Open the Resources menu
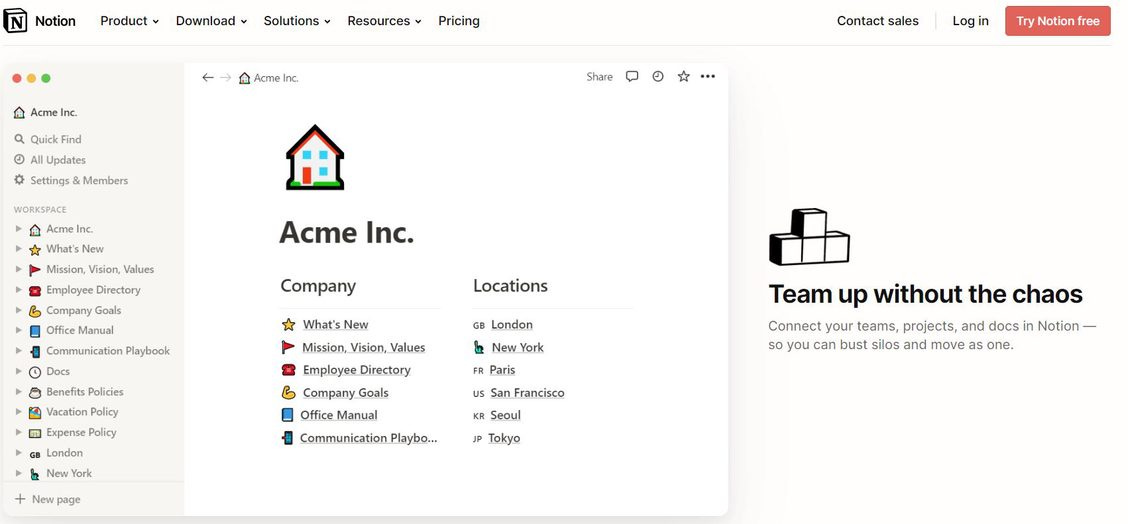Image resolution: width=1128 pixels, height=524 pixels. pos(384,21)
